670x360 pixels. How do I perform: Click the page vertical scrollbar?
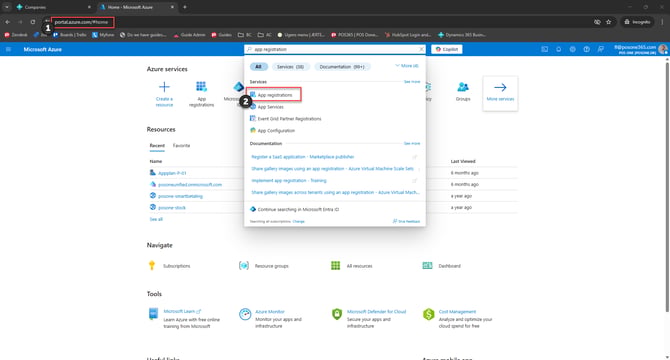[667, 187]
